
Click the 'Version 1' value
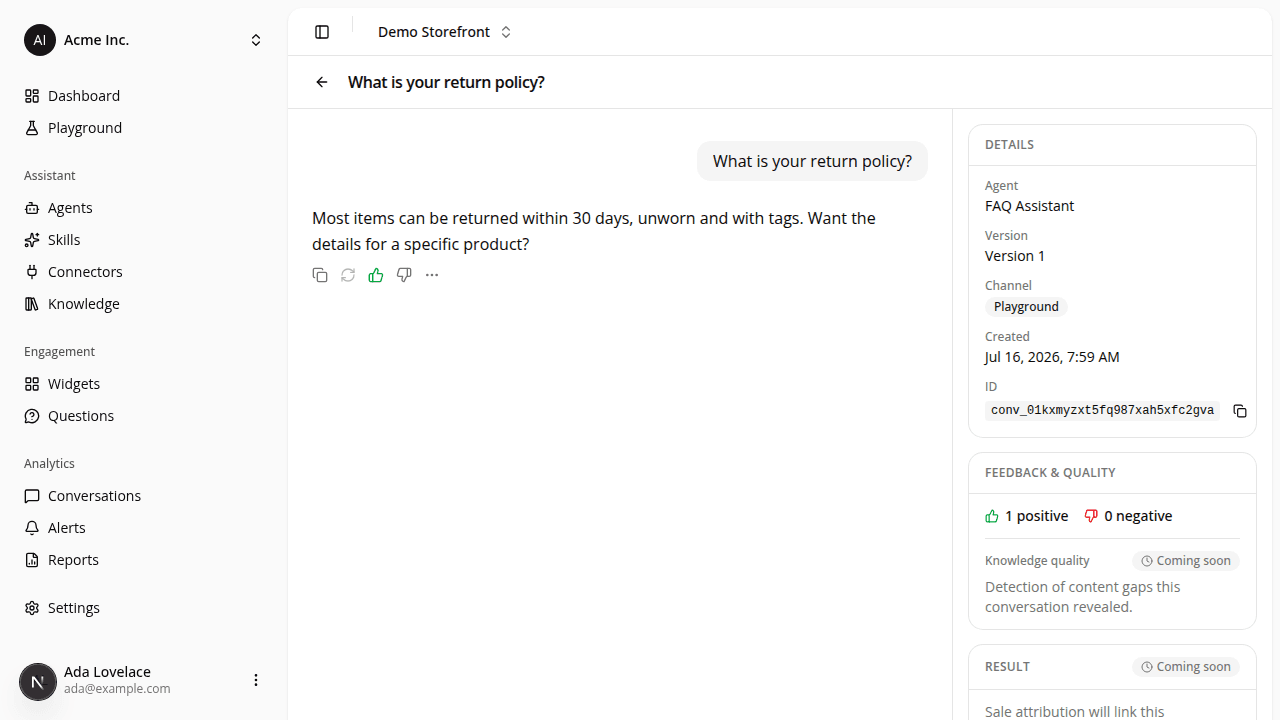1015,256
